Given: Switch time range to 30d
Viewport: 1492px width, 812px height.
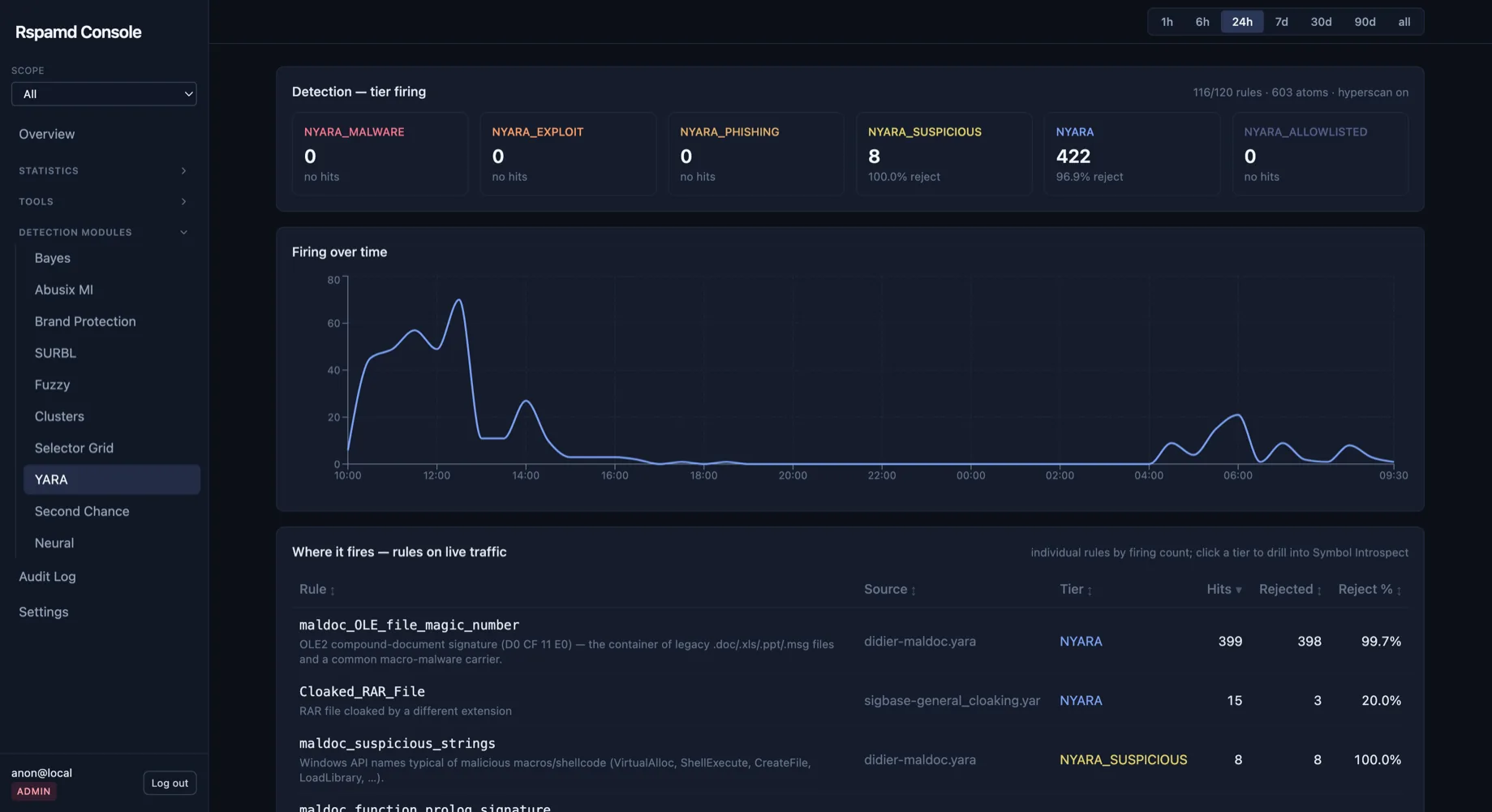Looking at the screenshot, I should tap(1321, 22).
